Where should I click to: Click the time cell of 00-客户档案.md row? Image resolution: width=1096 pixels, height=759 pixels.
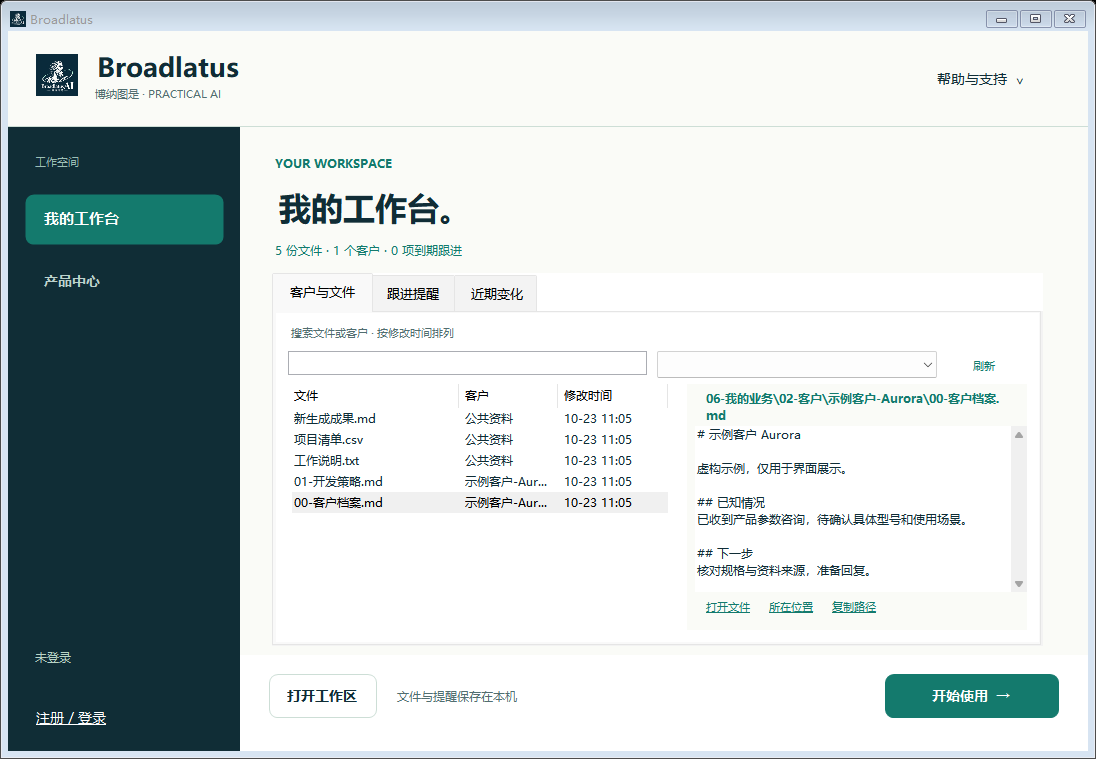(x=598, y=503)
